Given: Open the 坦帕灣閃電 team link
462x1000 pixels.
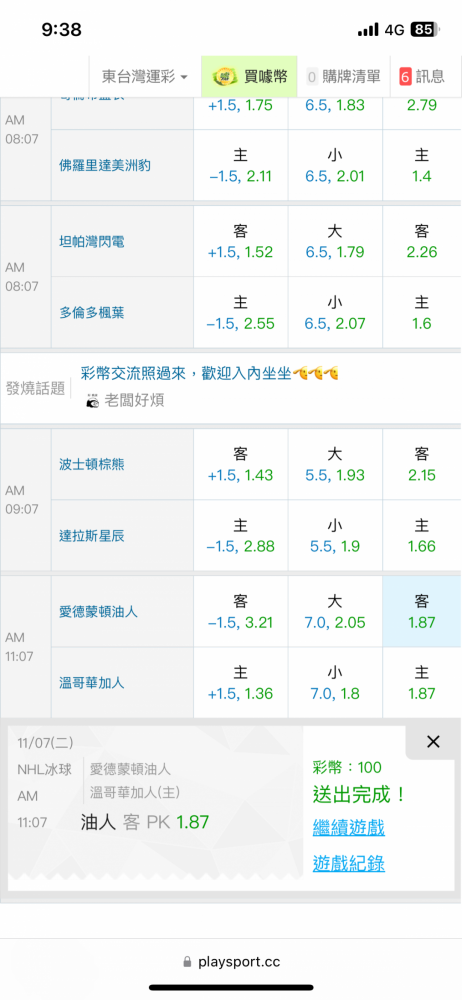Looking at the screenshot, I should pos(91,242).
